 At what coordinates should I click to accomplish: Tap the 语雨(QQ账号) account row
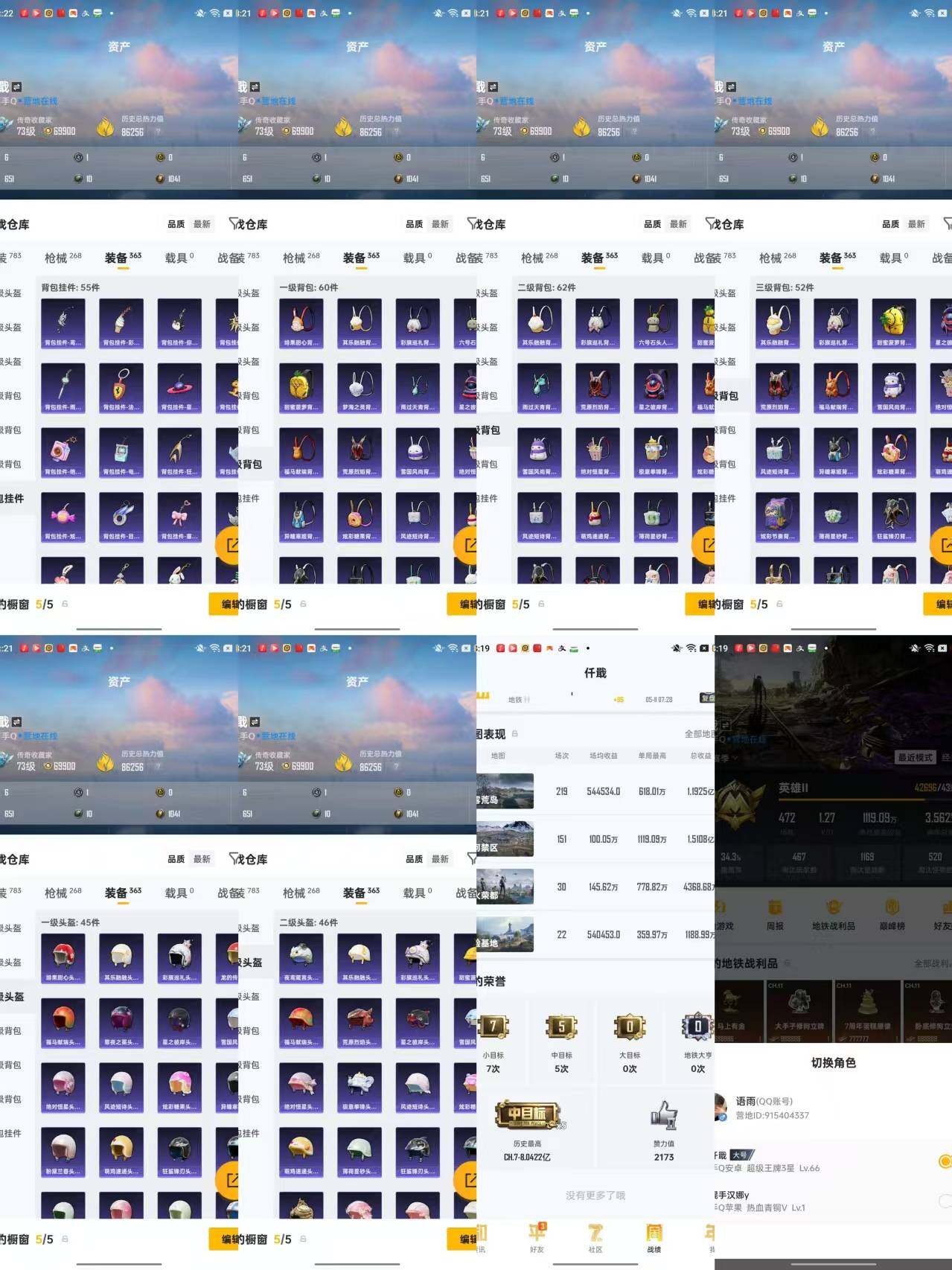tap(833, 1108)
